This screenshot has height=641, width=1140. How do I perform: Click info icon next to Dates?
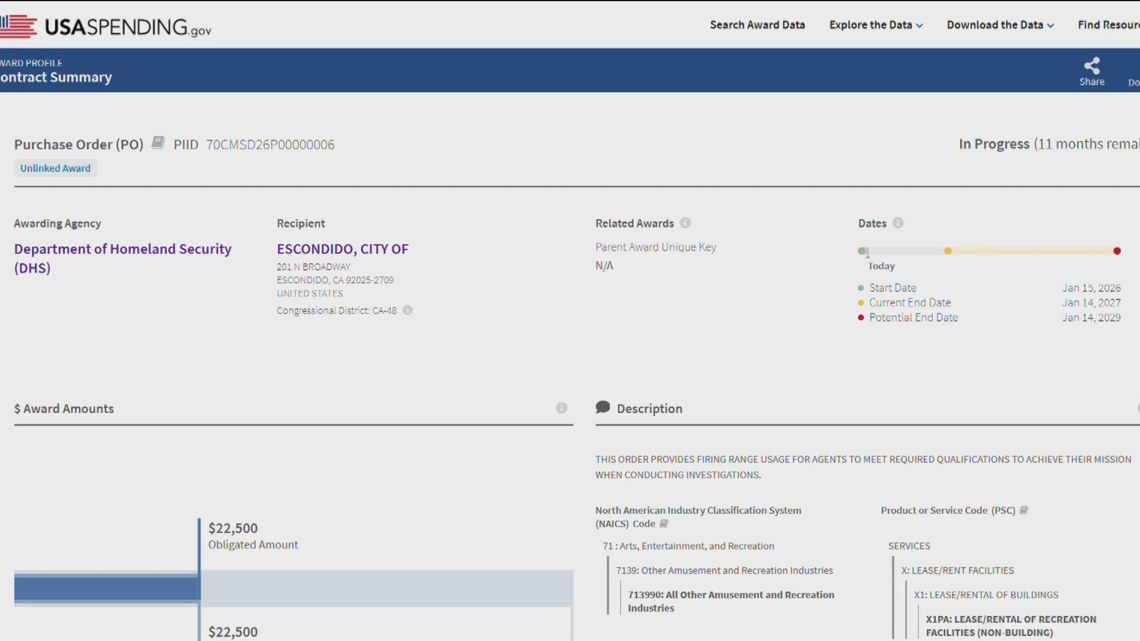click(898, 223)
